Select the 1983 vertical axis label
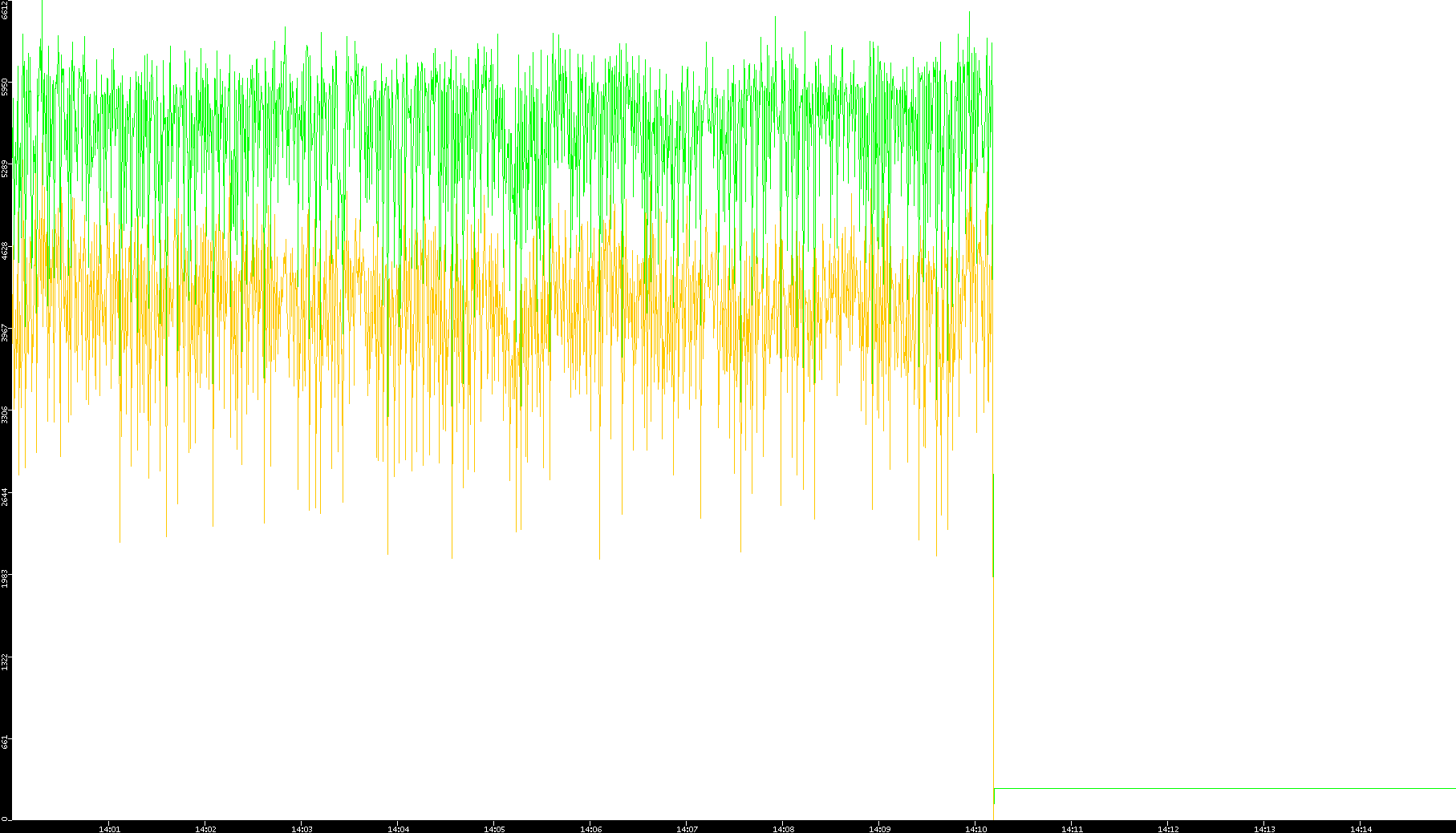This screenshot has width=1456, height=833. point(5,578)
